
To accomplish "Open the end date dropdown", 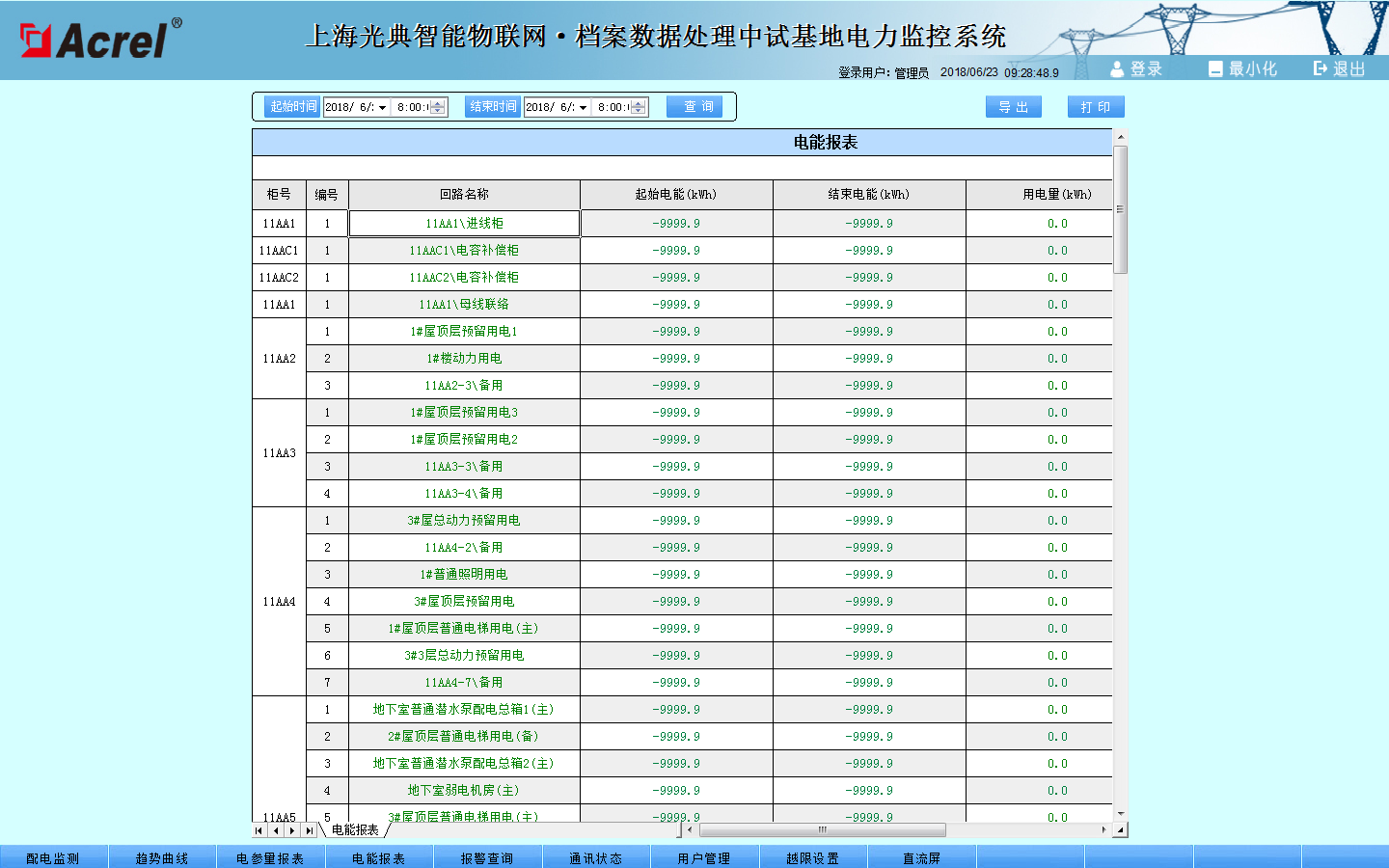I will click(x=584, y=108).
